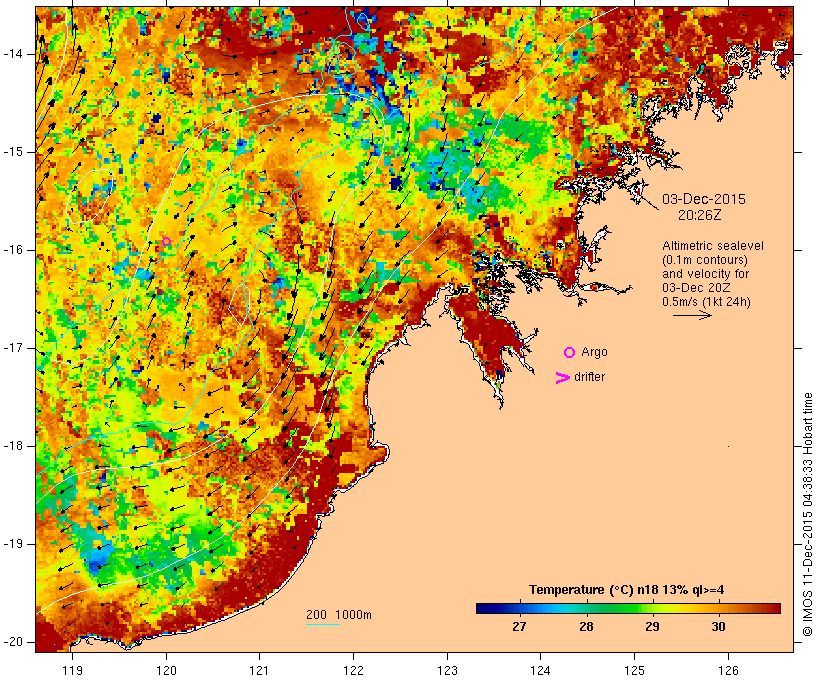The image size is (820, 680).
Task: Click the closed white sea-level contour near 119°E, 15.5°S
Action: [x=90, y=197]
